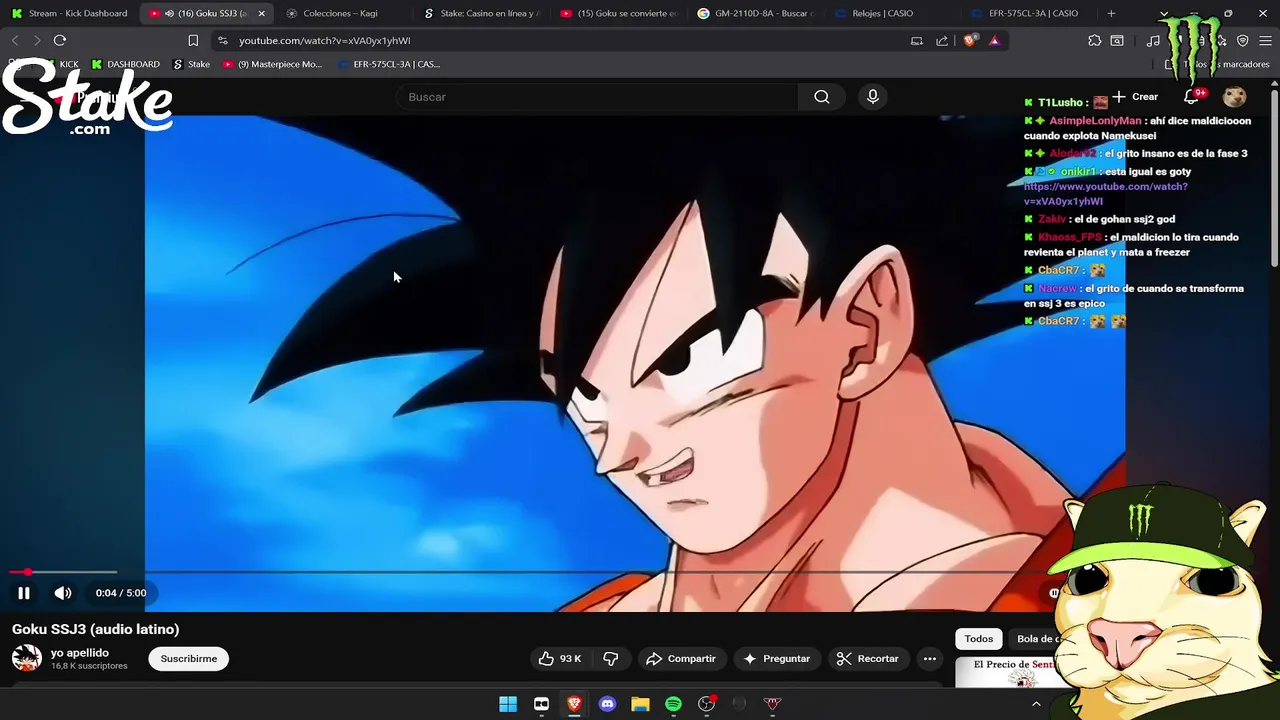Select the Todos filter chip
Viewport: 1280px width, 720px height.
(979, 639)
